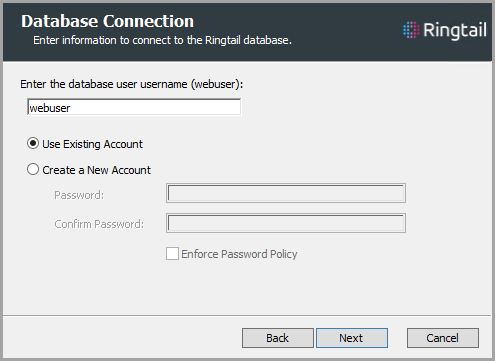This screenshot has height=361, width=495.
Task: Click into the Confirm Password text field
Action: 286,223
